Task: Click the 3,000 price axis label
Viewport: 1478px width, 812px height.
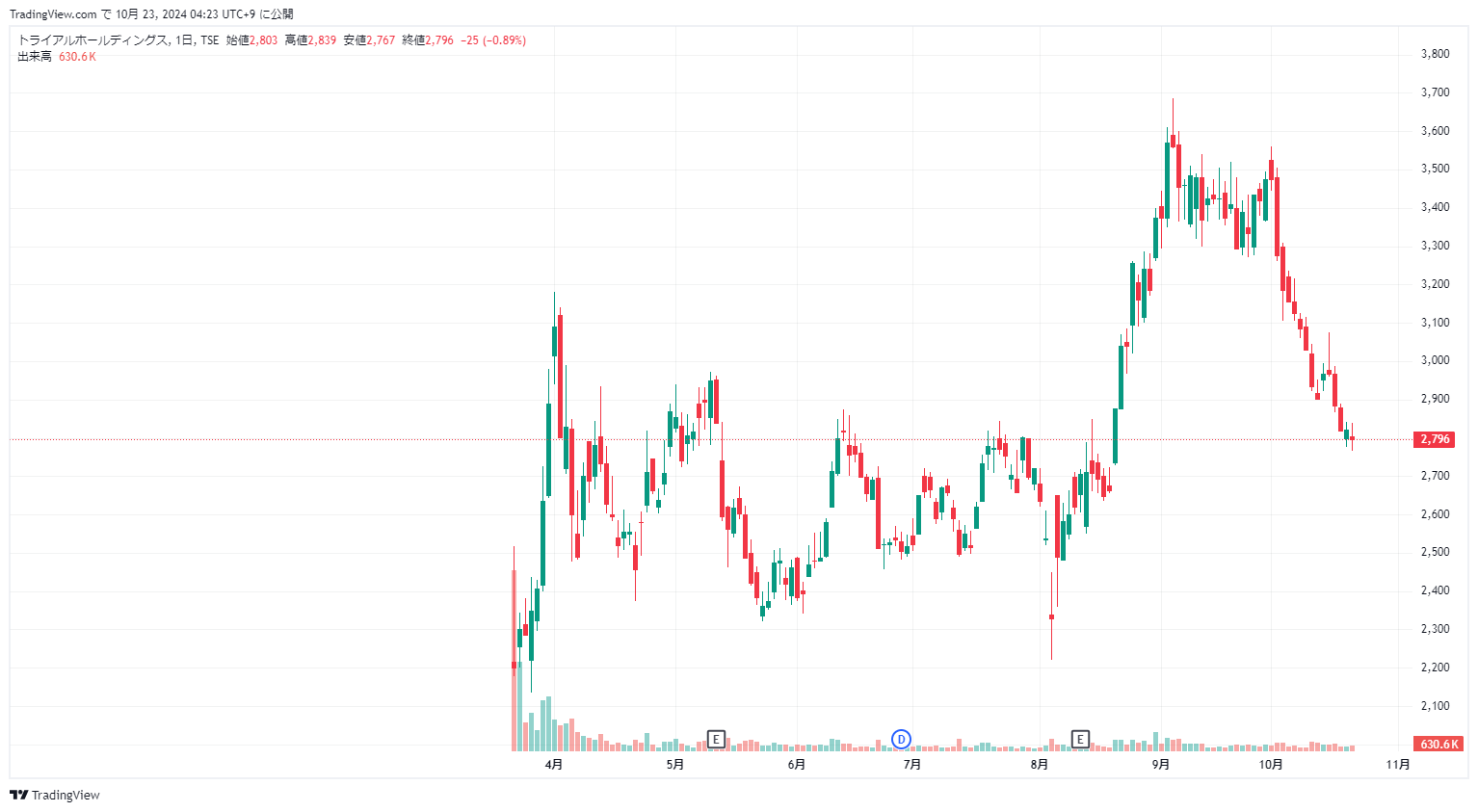Action: tap(1435, 360)
